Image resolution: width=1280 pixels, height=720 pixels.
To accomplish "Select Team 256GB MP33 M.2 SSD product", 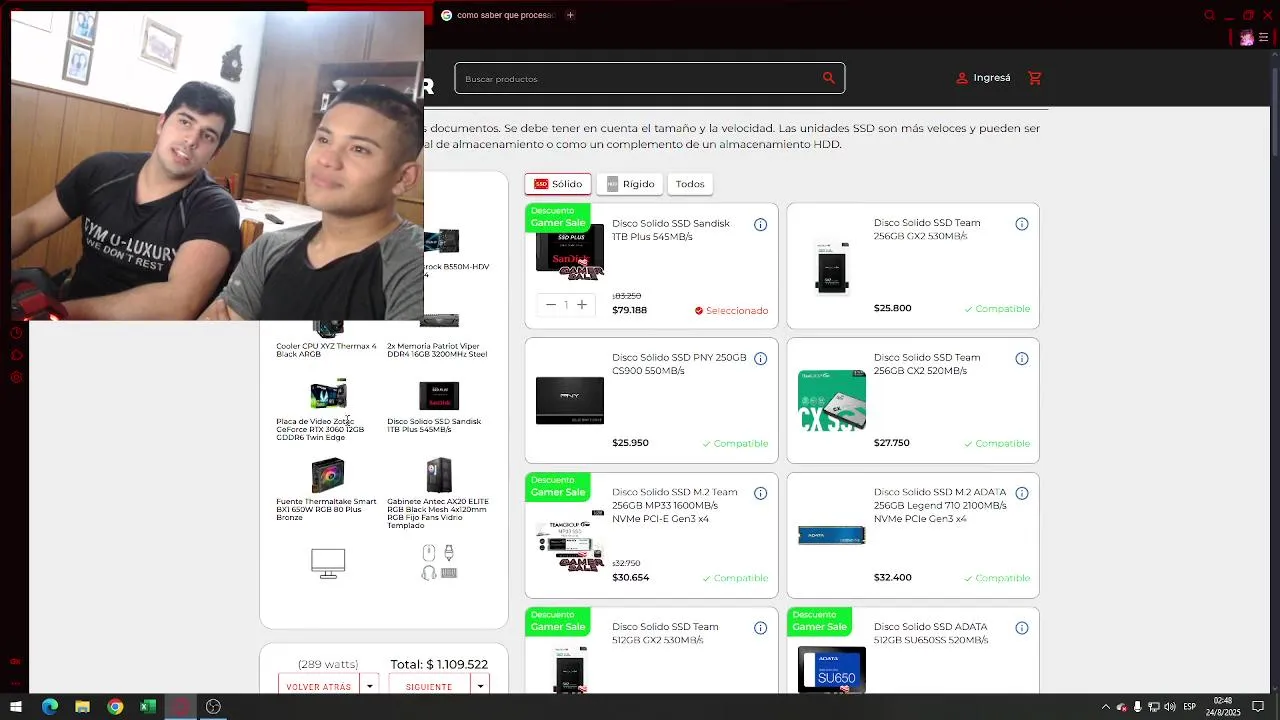I will pos(651,535).
